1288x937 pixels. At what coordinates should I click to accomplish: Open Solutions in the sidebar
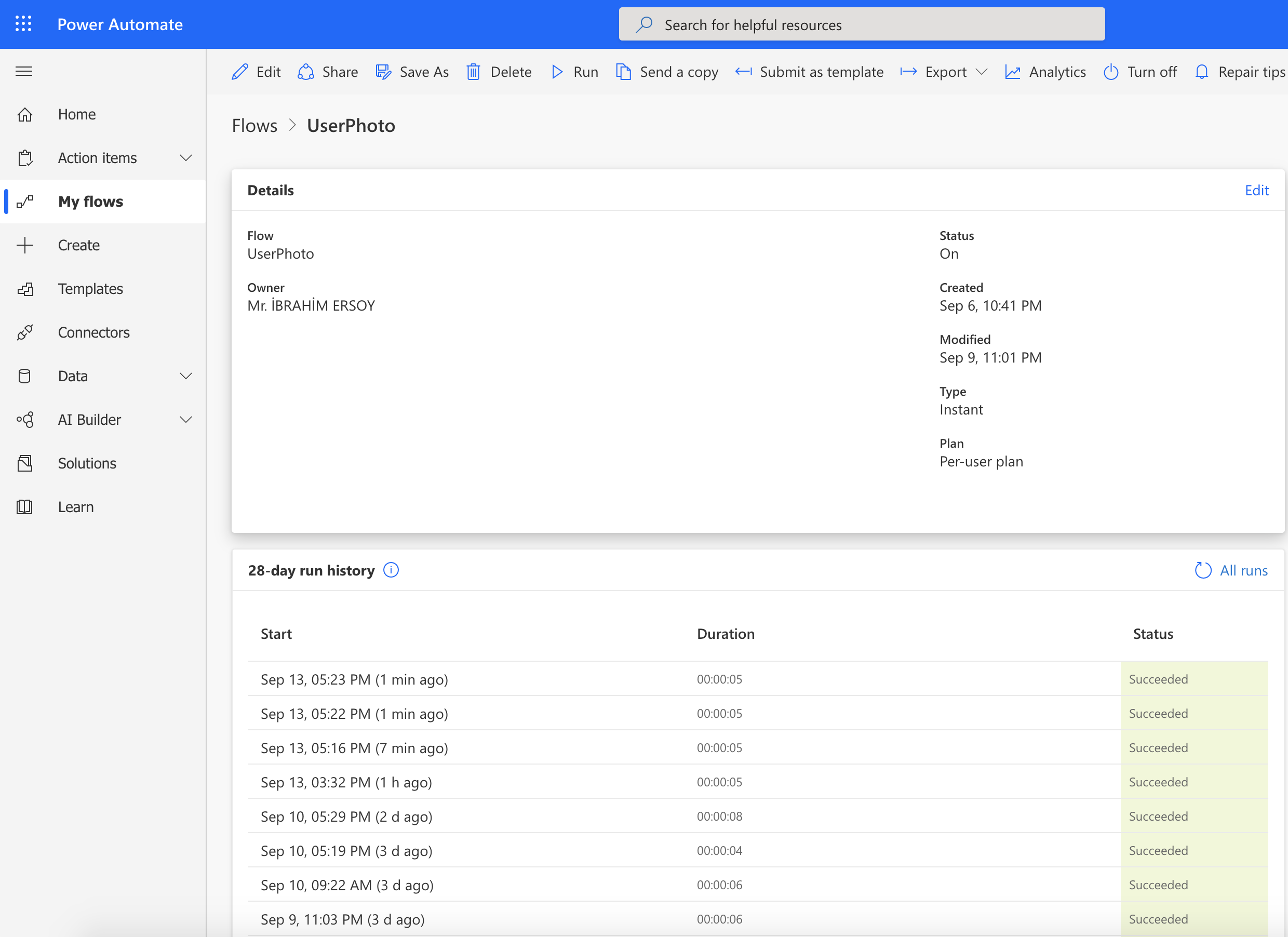coord(103,463)
